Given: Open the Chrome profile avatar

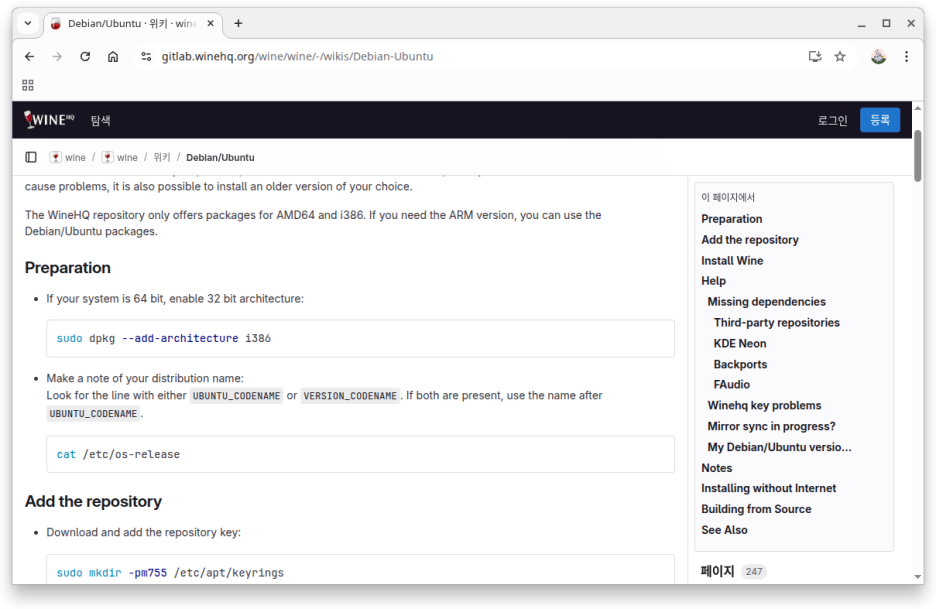Looking at the screenshot, I should 878,57.
